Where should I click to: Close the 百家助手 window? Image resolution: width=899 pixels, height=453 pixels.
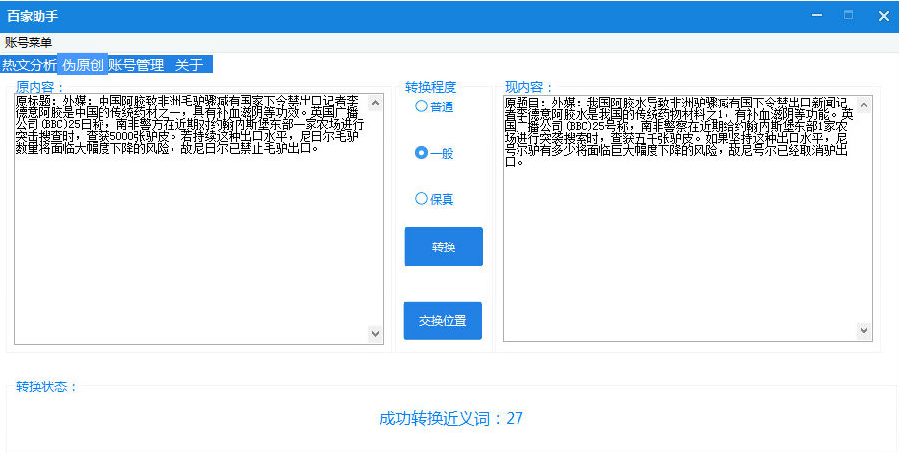point(884,16)
